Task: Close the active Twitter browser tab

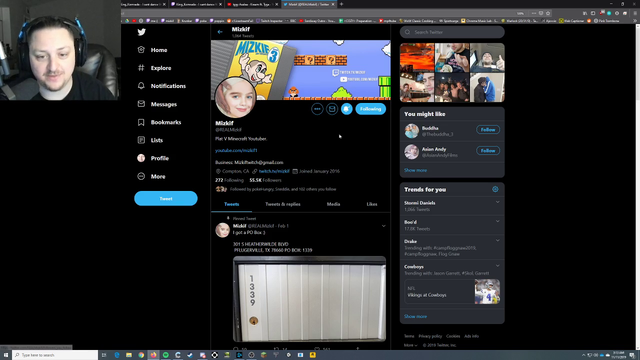Action: pyautogui.click(x=333, y=4)
